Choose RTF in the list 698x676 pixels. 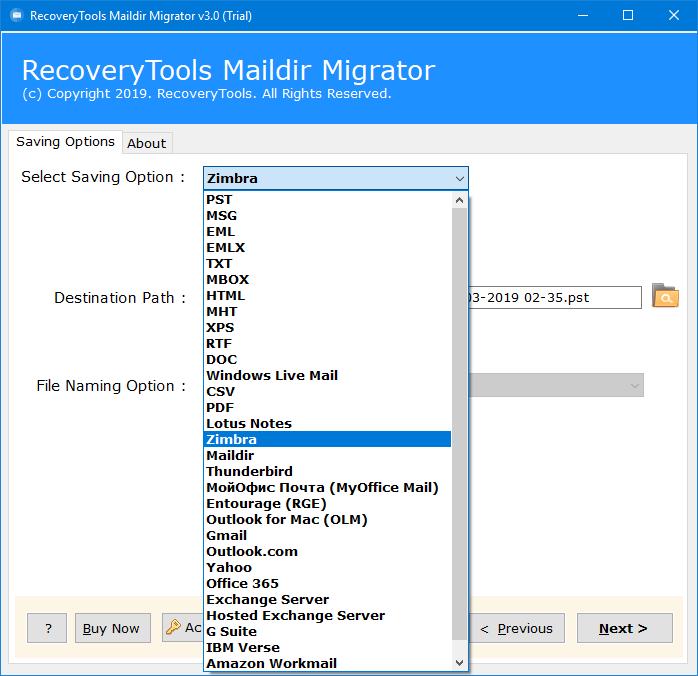tap(327, 344)
